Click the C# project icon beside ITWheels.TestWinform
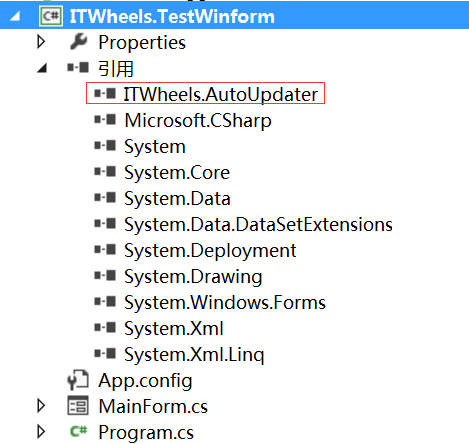The image size is (469, 444). (51, 16)
